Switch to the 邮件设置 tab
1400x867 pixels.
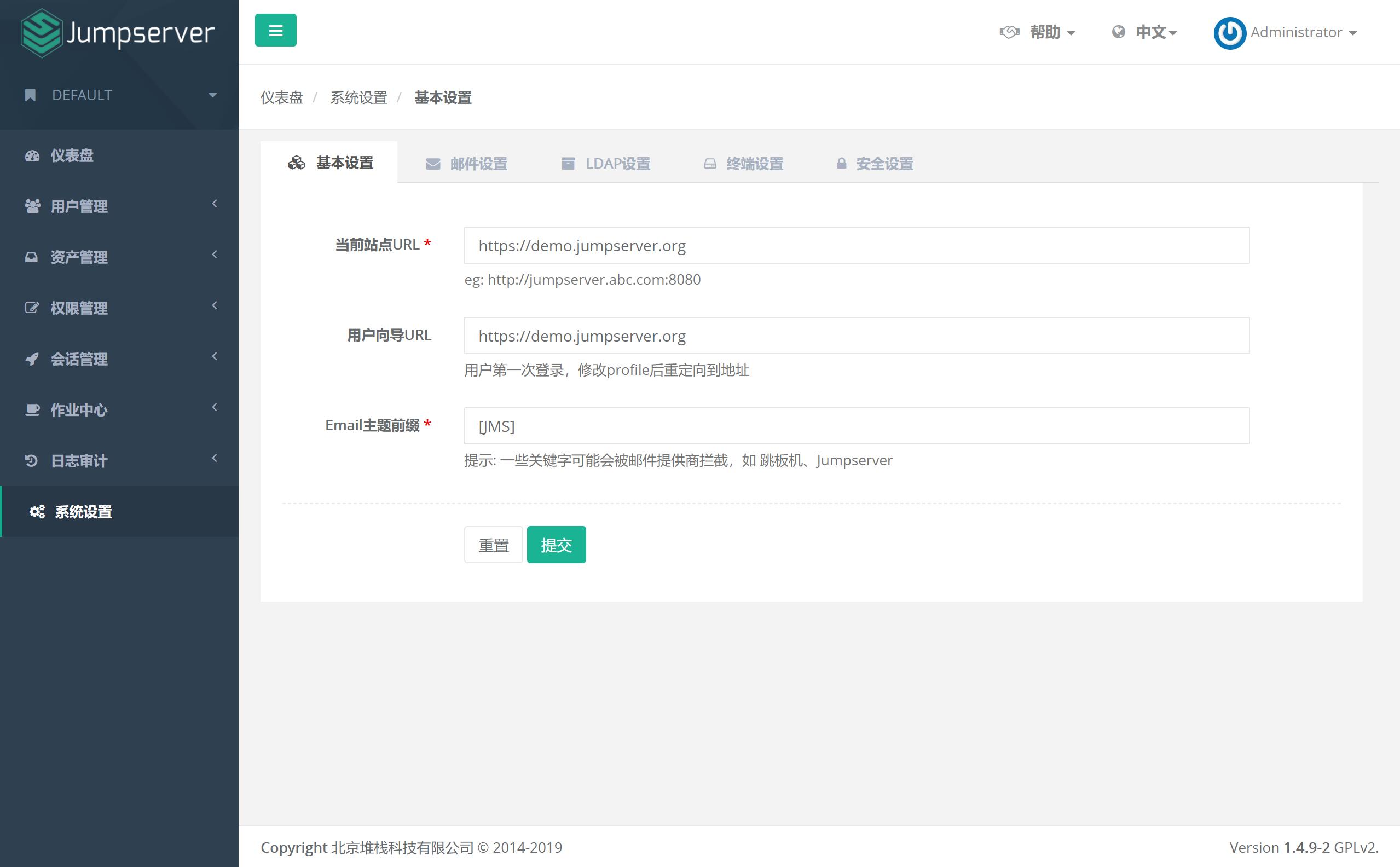click(x=466, y=164)
